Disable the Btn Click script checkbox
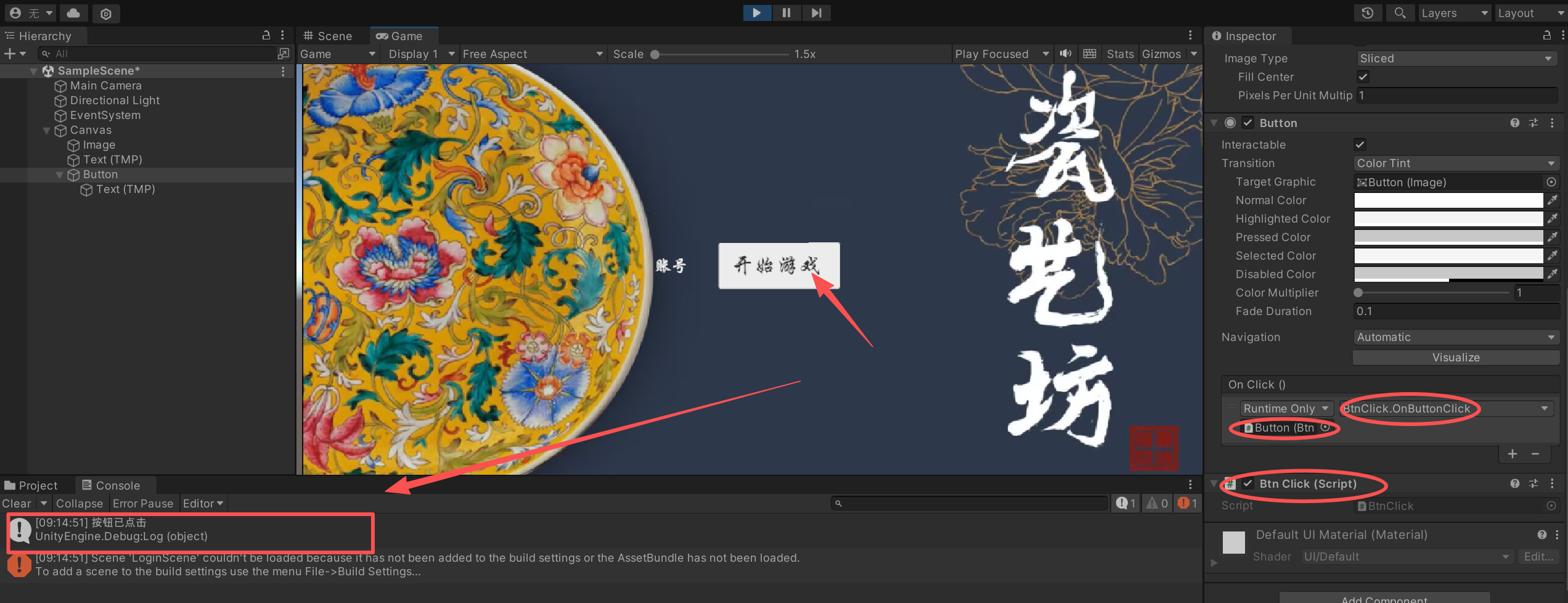The image size is (1568, 603). coord(1248,483)
